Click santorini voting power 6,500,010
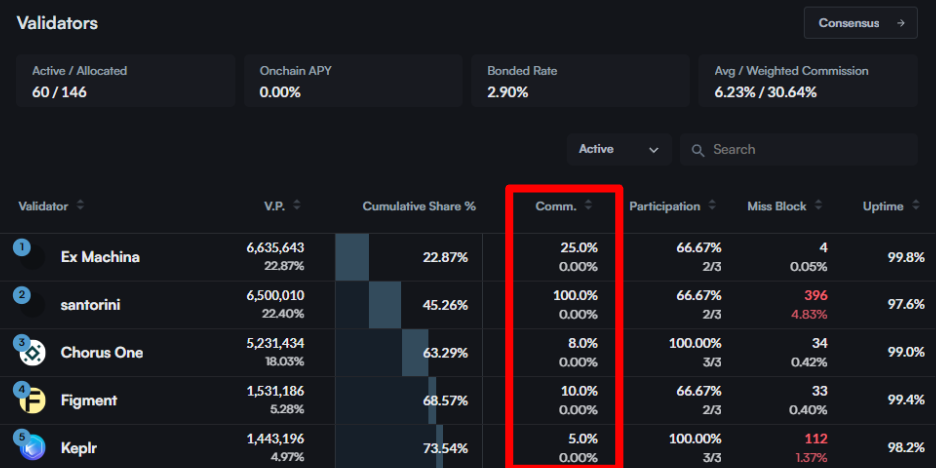The width and height of the screenshot is (936, 468). pyautogui.click(x=275, y=295)
